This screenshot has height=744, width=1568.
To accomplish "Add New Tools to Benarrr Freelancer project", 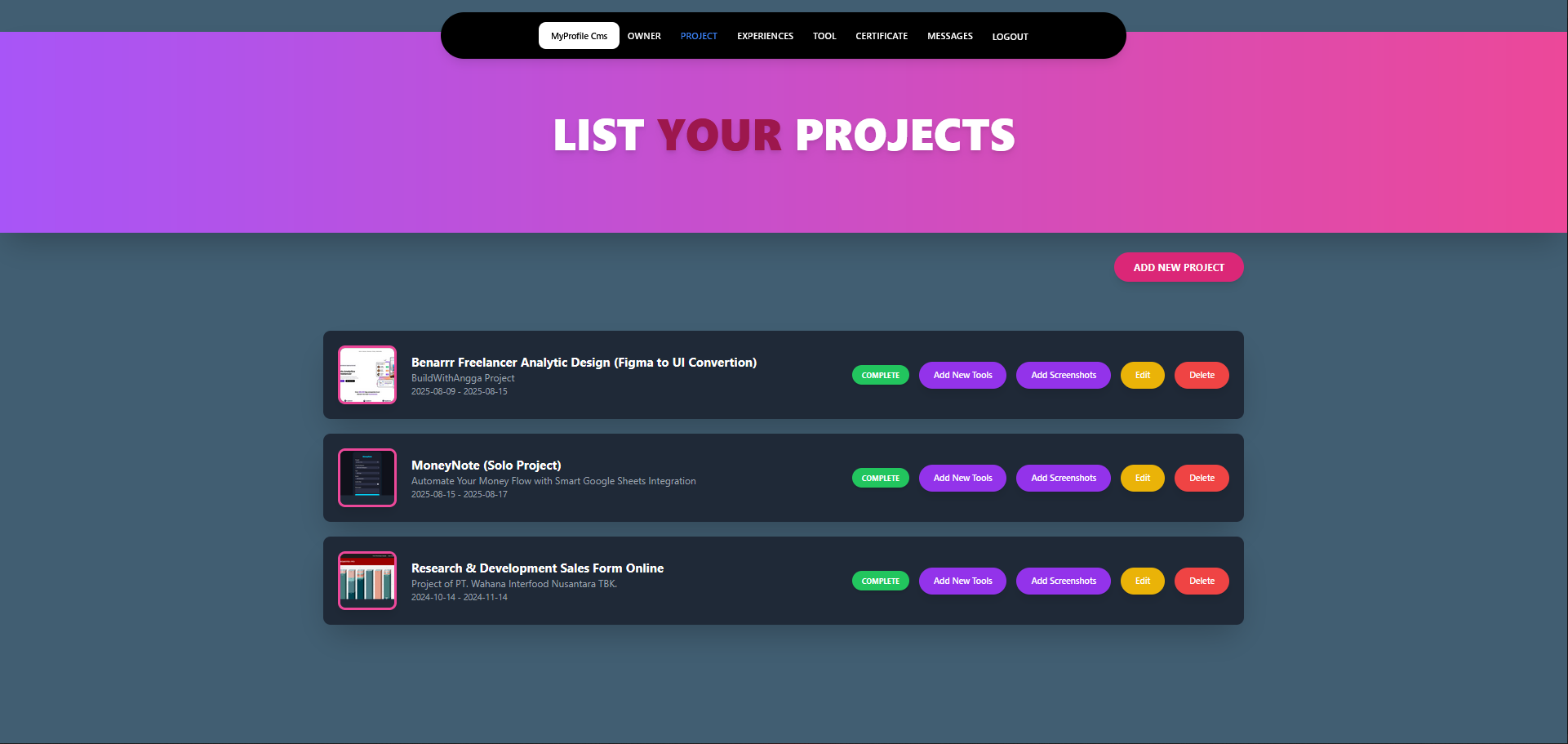I will pyautogui.click(x=962, y=375).
